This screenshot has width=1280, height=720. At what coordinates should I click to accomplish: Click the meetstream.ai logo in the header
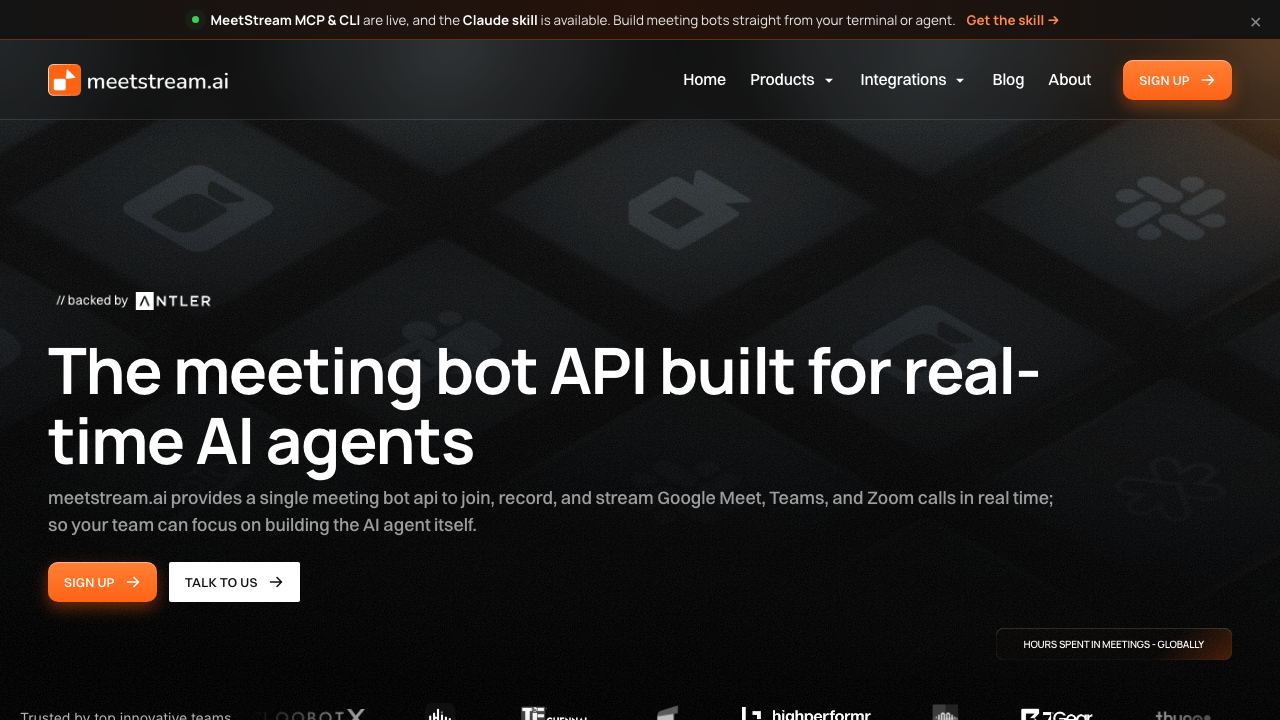click(138, 80)
